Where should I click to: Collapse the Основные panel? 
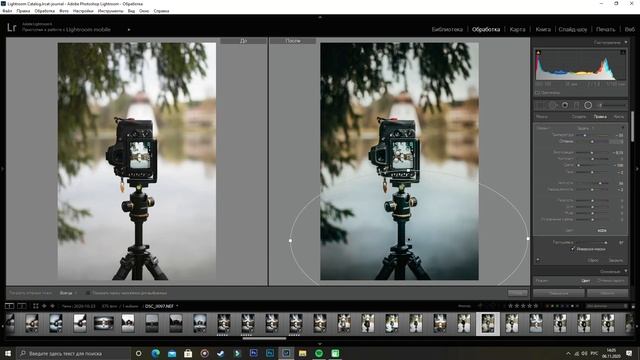626,271
